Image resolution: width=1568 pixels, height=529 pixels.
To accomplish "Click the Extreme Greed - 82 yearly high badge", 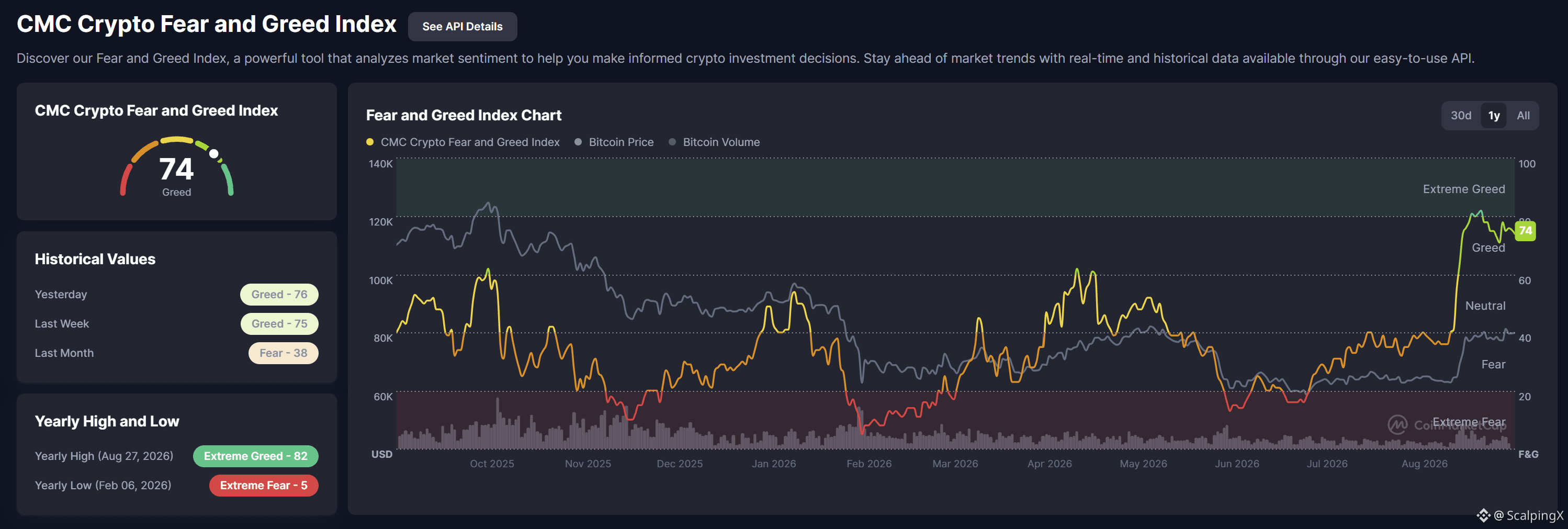I will pos(256,456).
